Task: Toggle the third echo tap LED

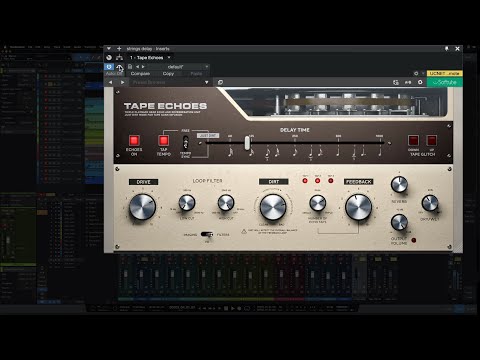Action: pyautogui.click(x=331, y=181)
